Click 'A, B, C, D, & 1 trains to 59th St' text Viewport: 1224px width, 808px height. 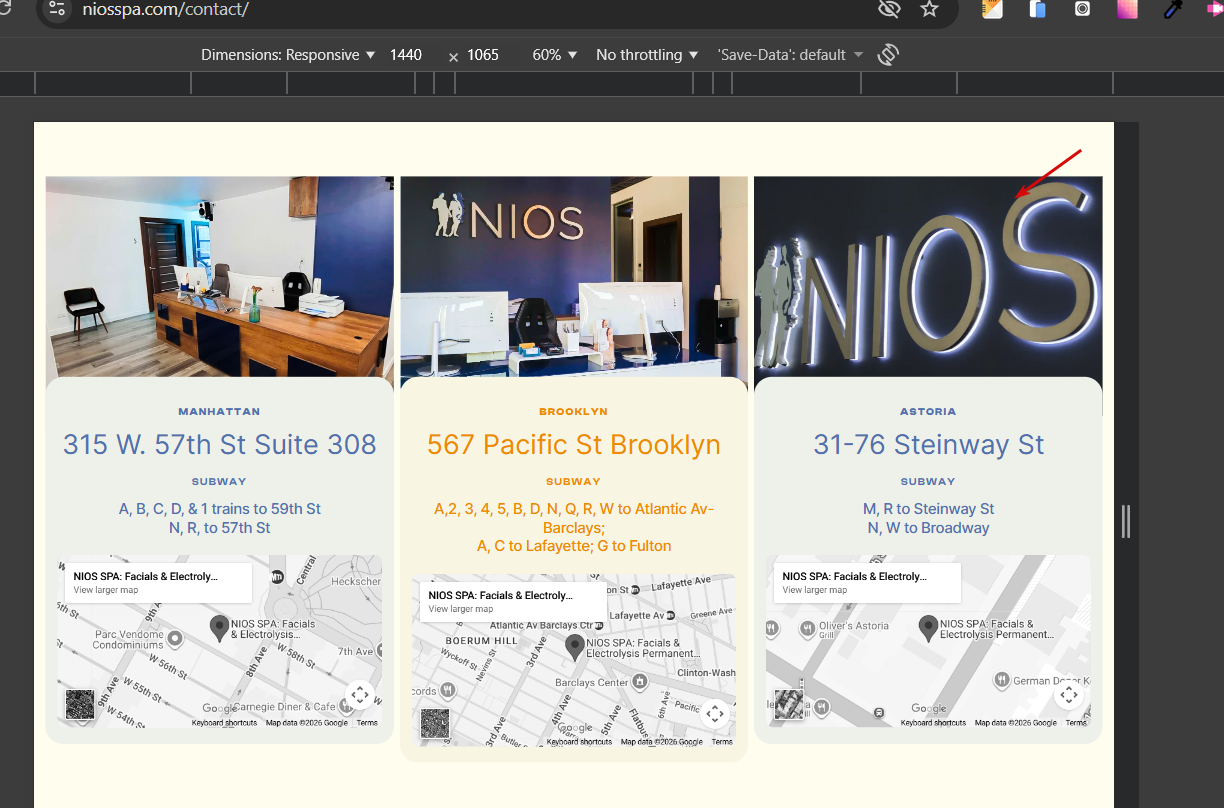click(x=220, y=509)
